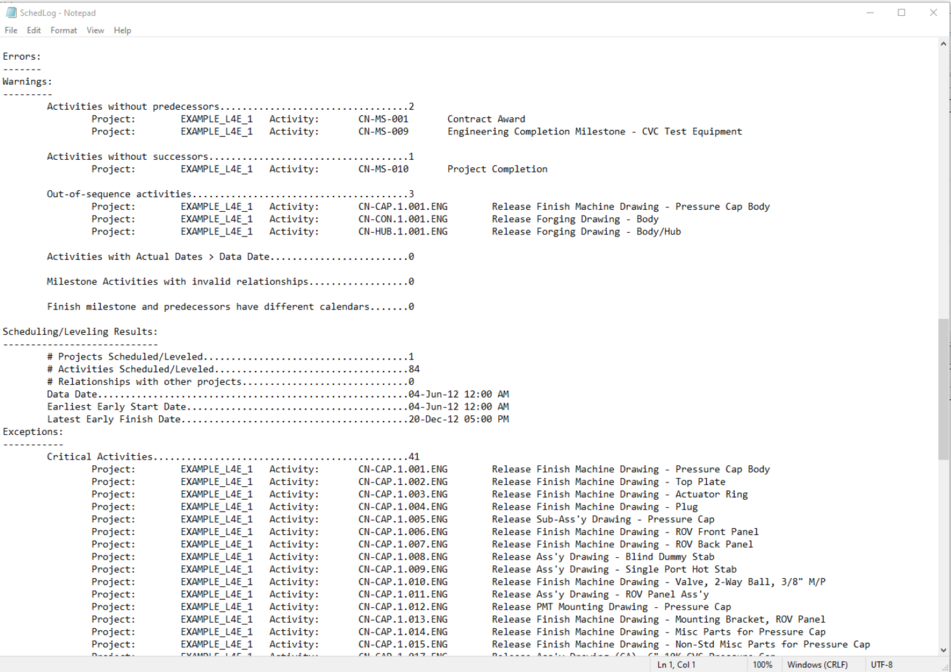Click the 100% zoom level indicator

click(762, 664)
